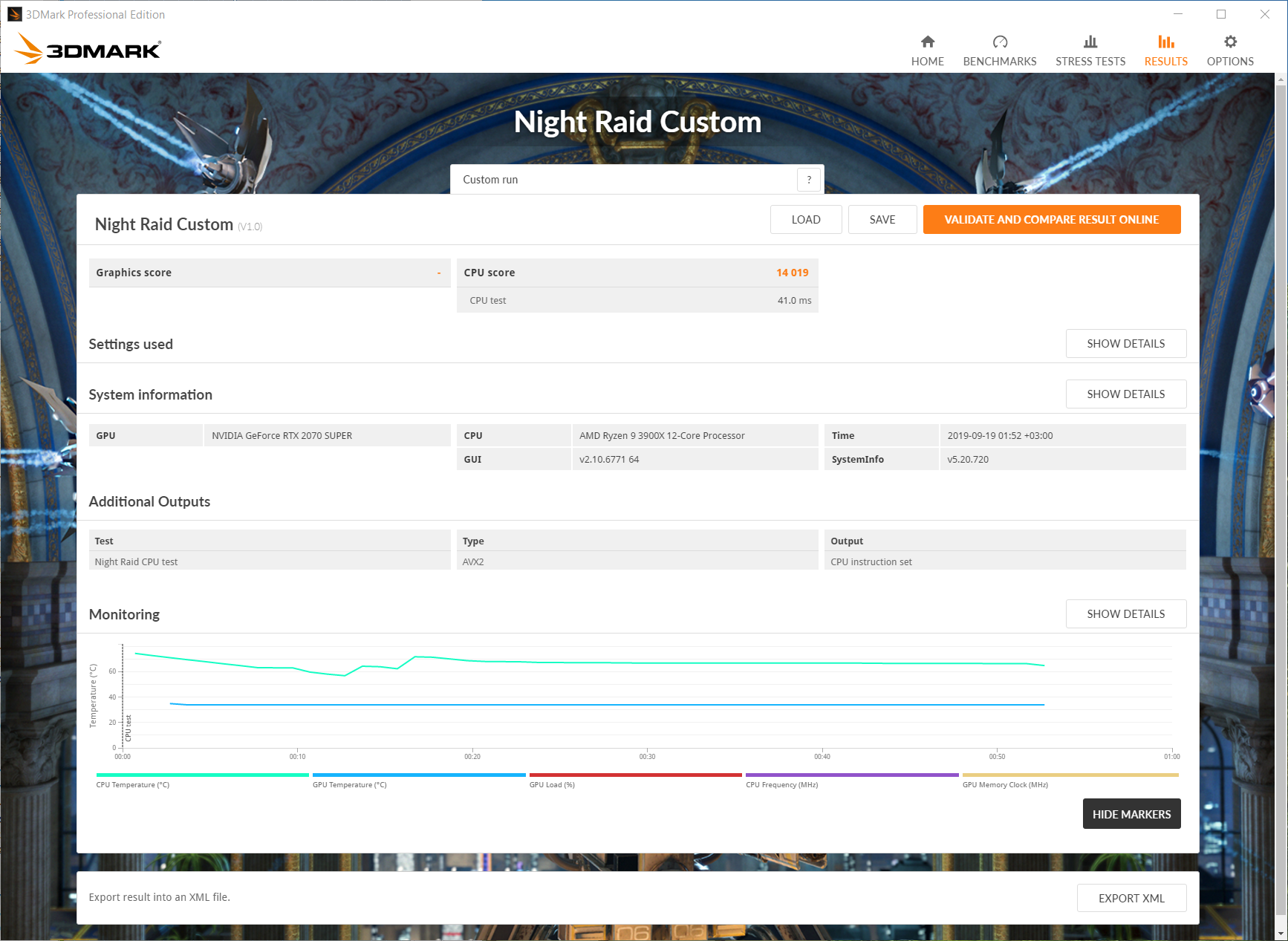1288x941 pixels.
Task: Click the large Night Raid Custom banner title
Action: 637,122
